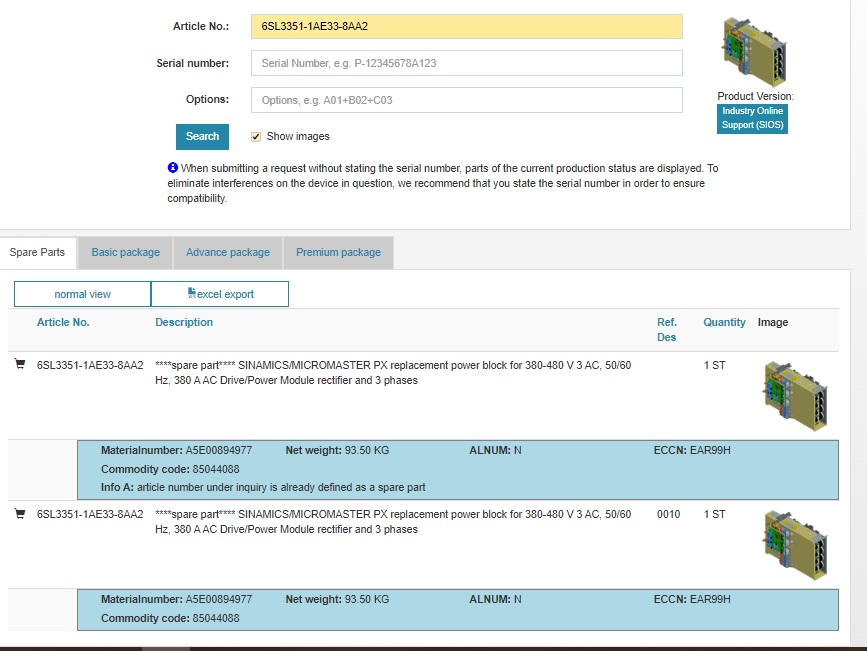Open the Premium package tab
This screenshot has height=651, width=867.
(x=338, y=252)
